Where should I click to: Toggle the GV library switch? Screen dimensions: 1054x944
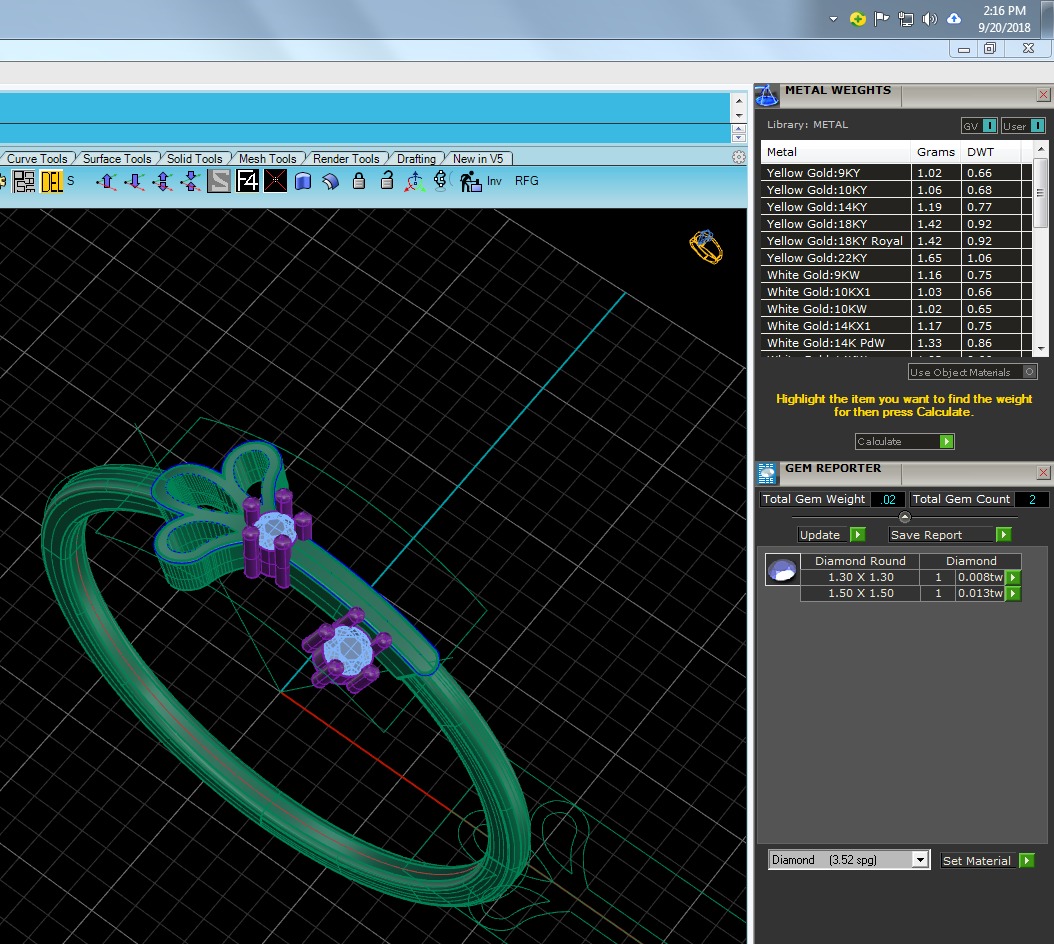[x=979, y=126]
